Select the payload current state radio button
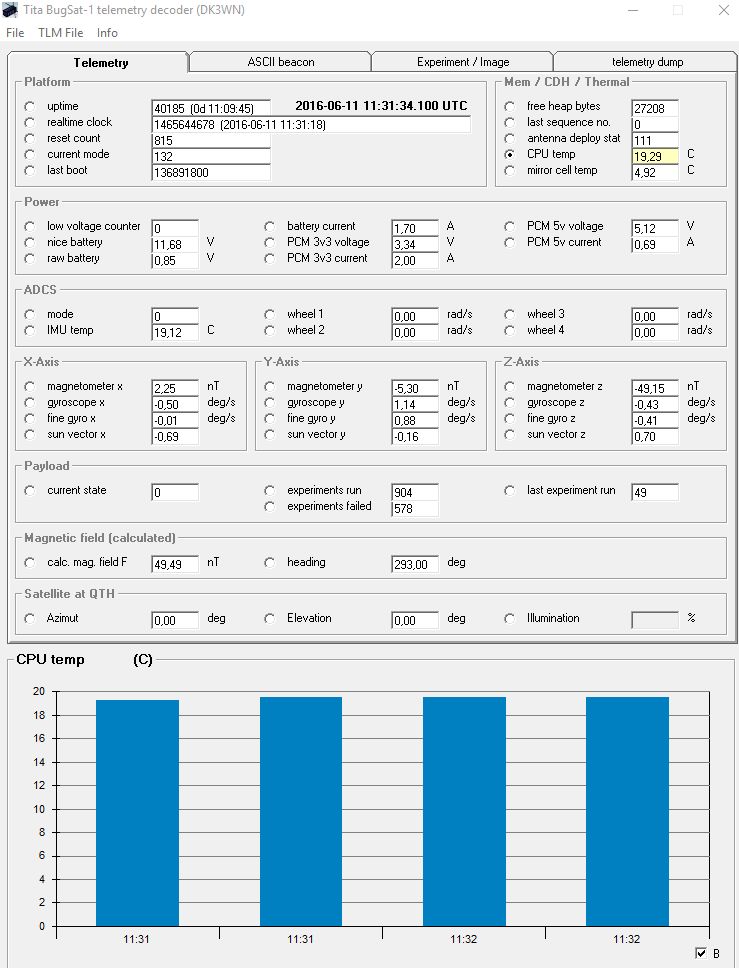This screenshot has height=968, width=739. pos(30,490)
